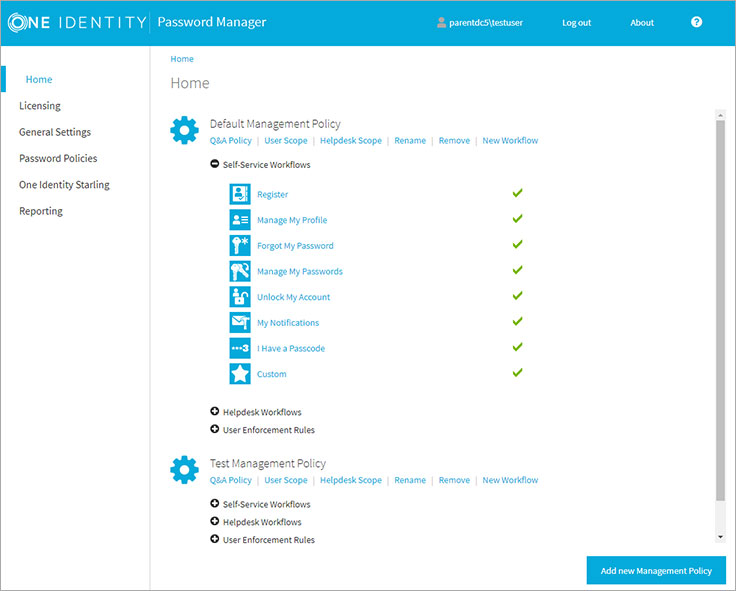Open Q&A Policy for Default Management Policy

(230, 140)
